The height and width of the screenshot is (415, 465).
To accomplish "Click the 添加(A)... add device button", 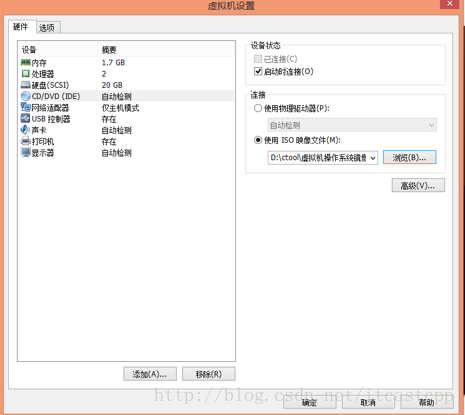I will click(150, 374).
